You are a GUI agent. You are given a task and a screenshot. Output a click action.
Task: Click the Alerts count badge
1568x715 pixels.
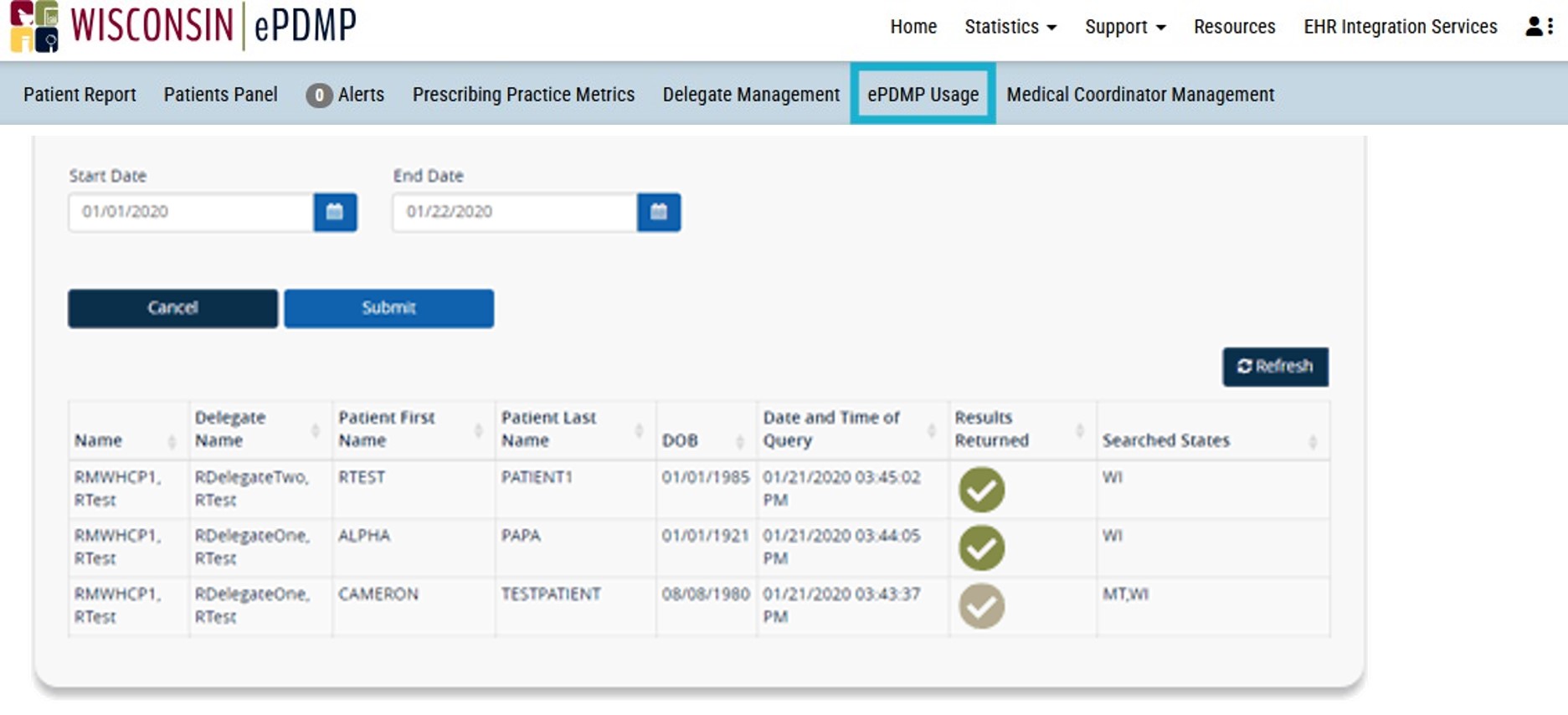(x=319, y=95)
